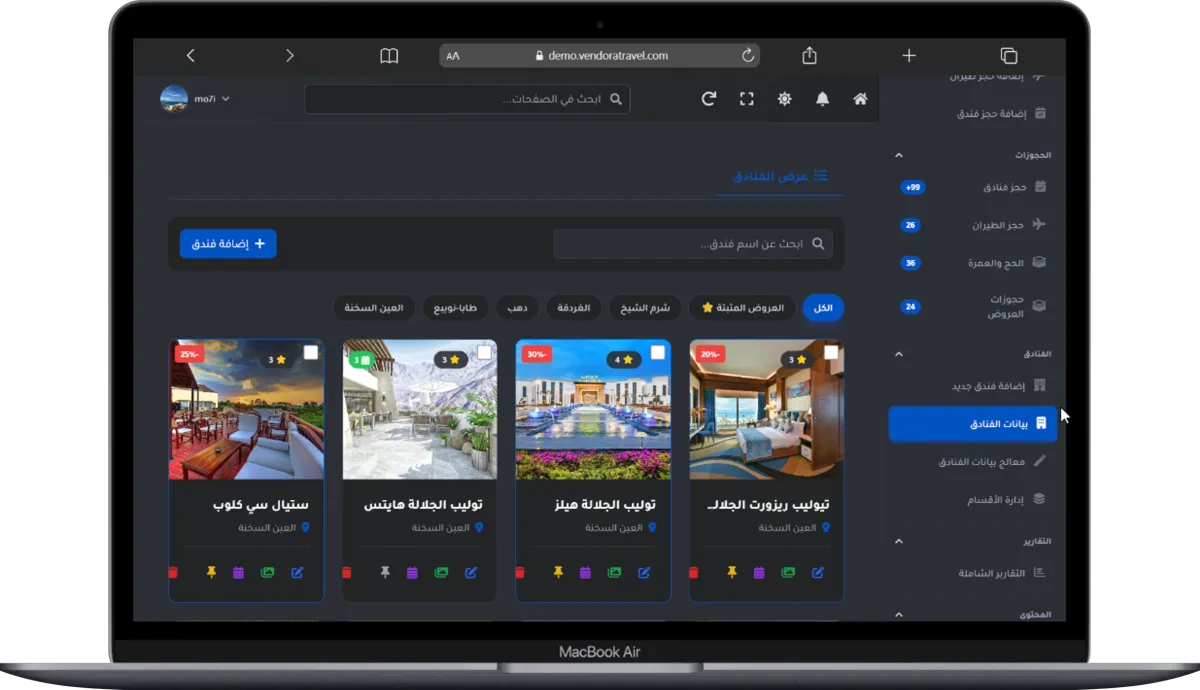Image resolution: width=1200 pixels, height=690 pixels.
Task: Pin the توليب الجلالة هايتس hotel with gray pin
Action: click(x=385, y=573)
